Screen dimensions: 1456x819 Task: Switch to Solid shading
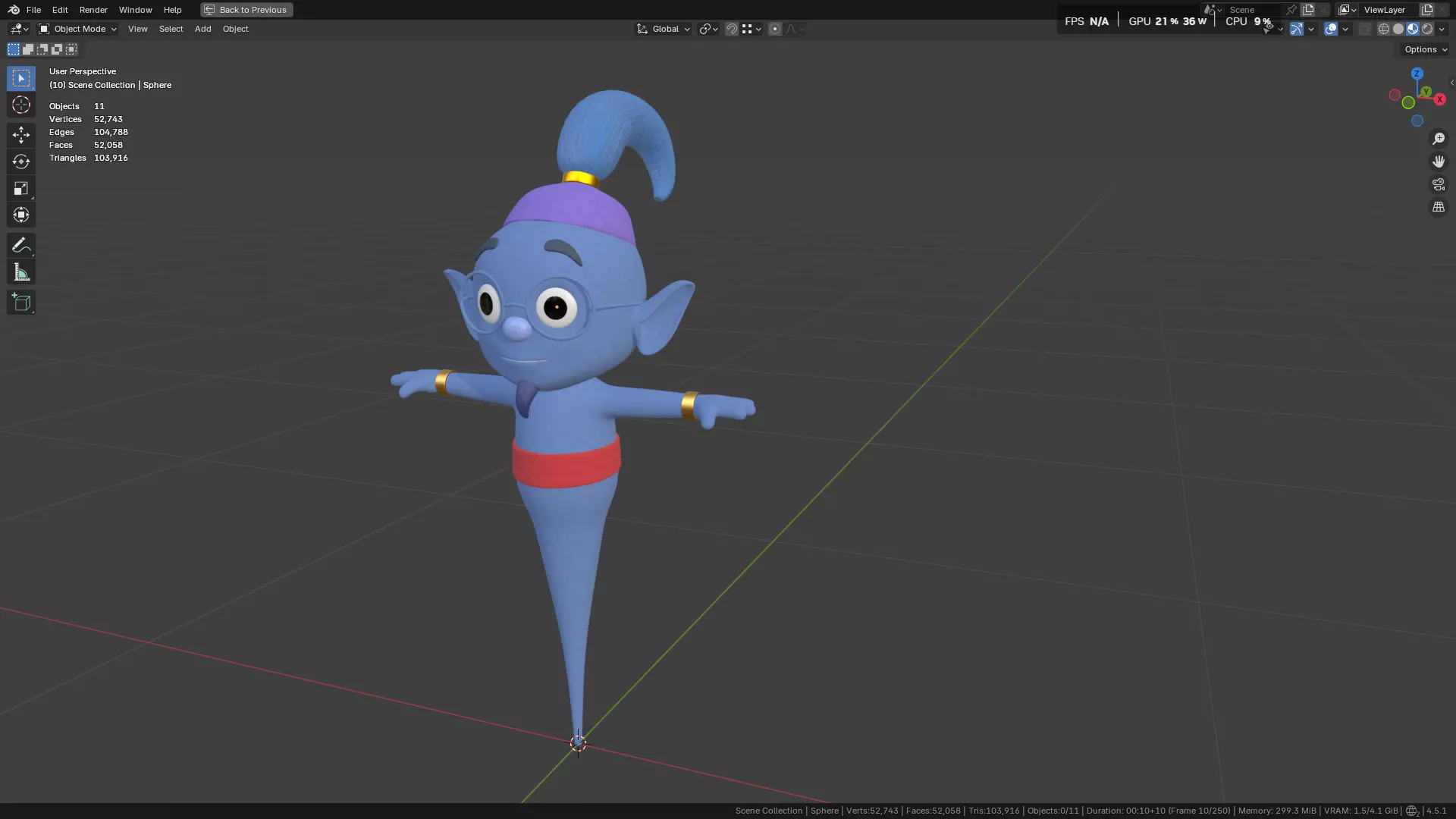point(1398,29)
